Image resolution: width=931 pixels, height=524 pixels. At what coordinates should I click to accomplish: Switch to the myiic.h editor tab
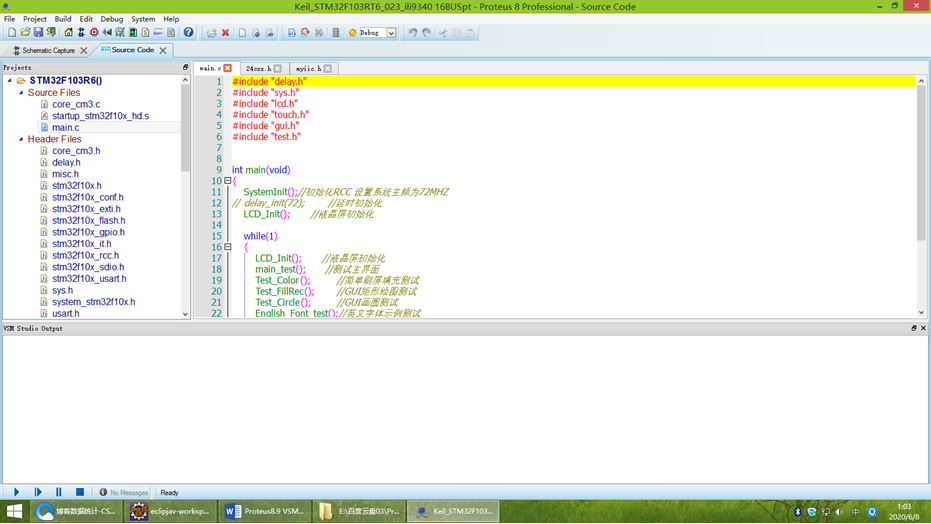tap(309, 69)
